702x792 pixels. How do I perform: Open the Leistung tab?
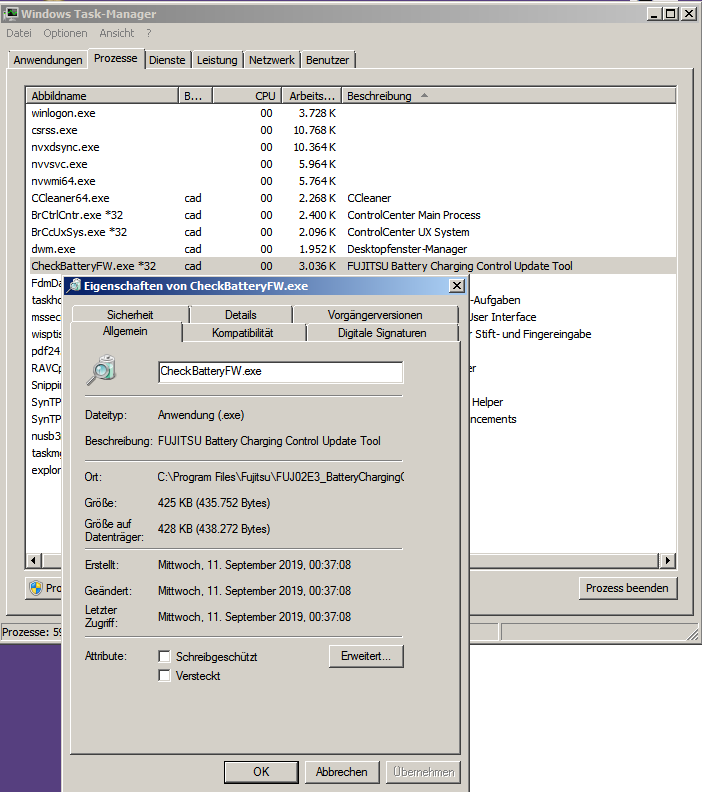(x=217, y=60)
